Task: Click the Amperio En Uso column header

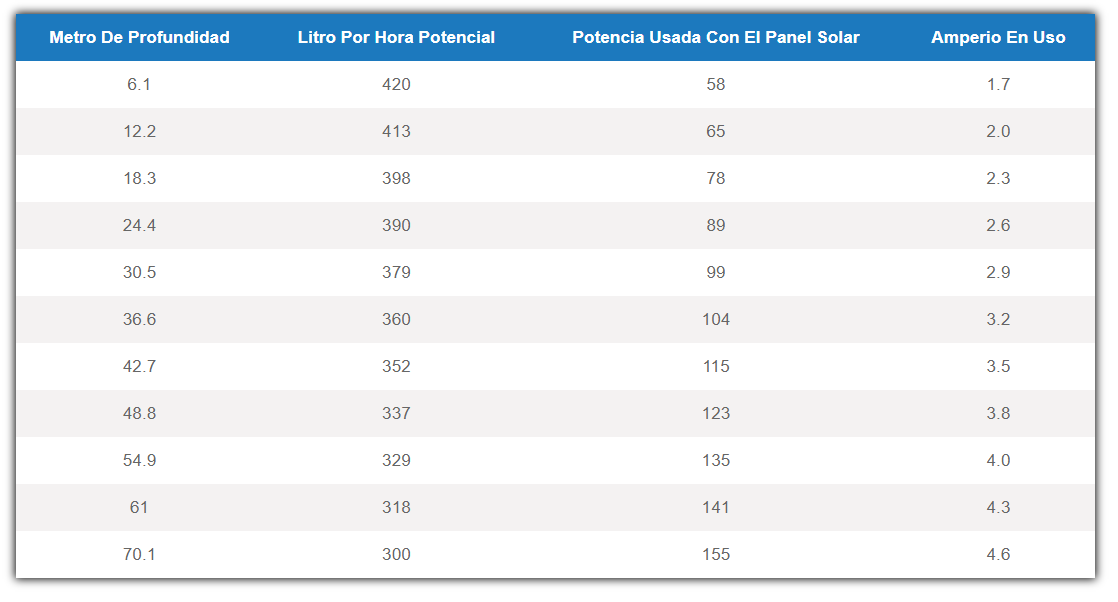Action: [998, 38]
